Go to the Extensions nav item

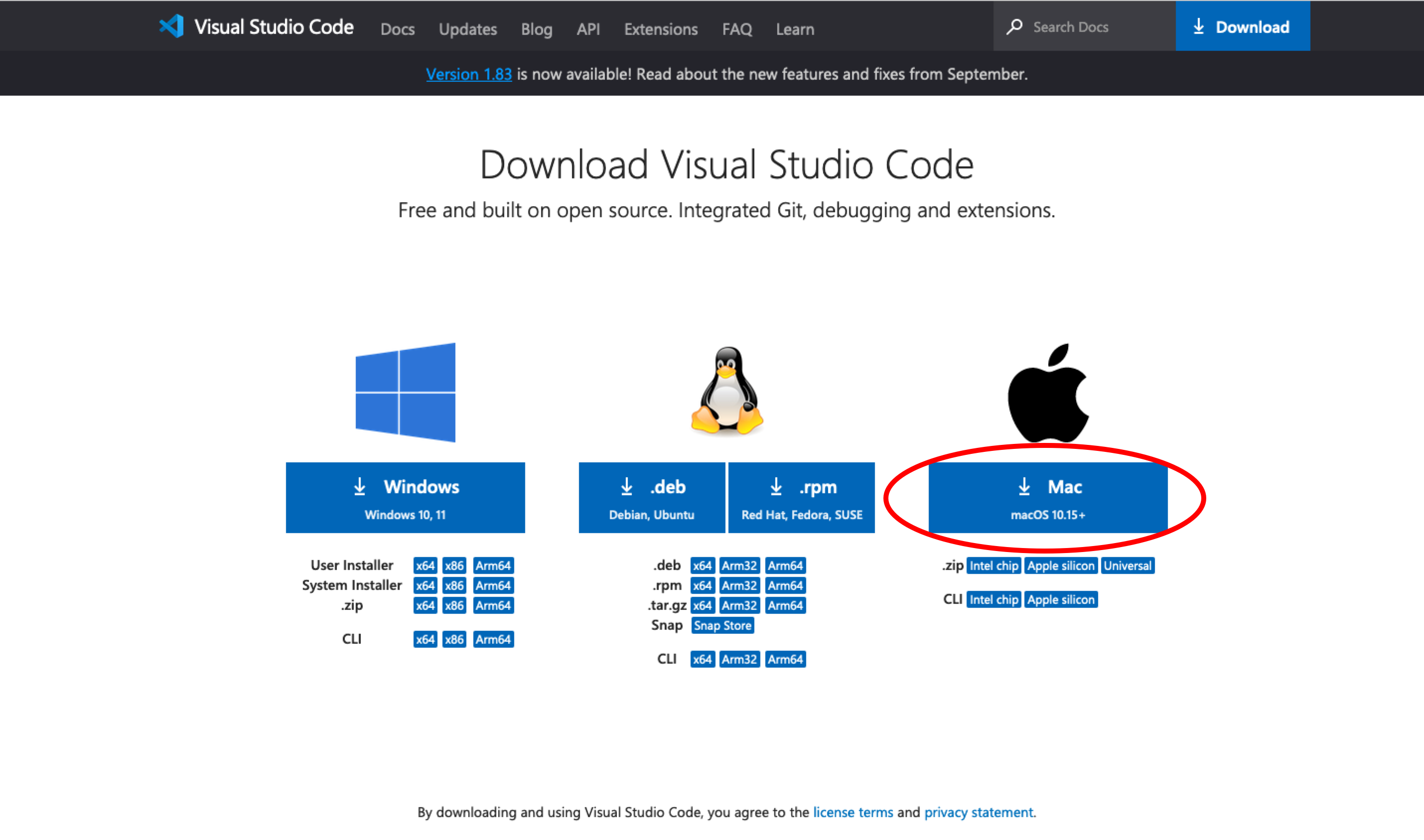tap(661, 29)
